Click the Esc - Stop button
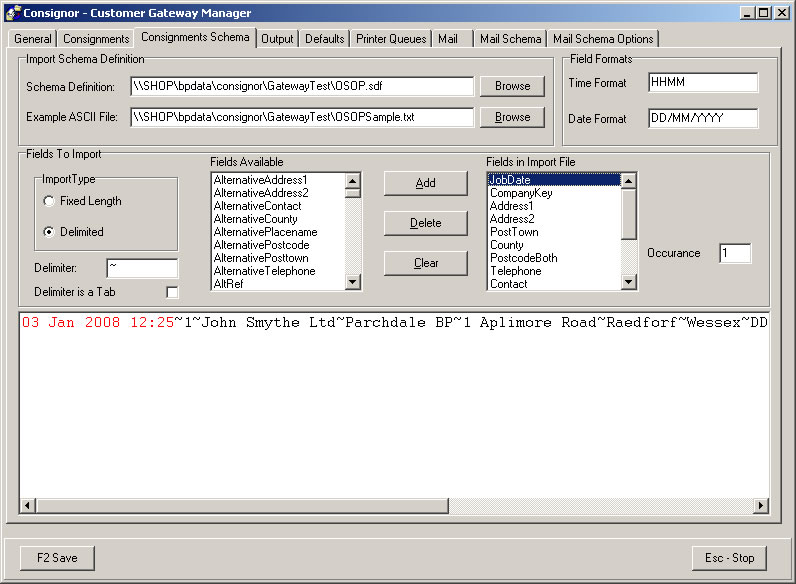The height and width of the screenshot is (584, 796). coord(729,558)
